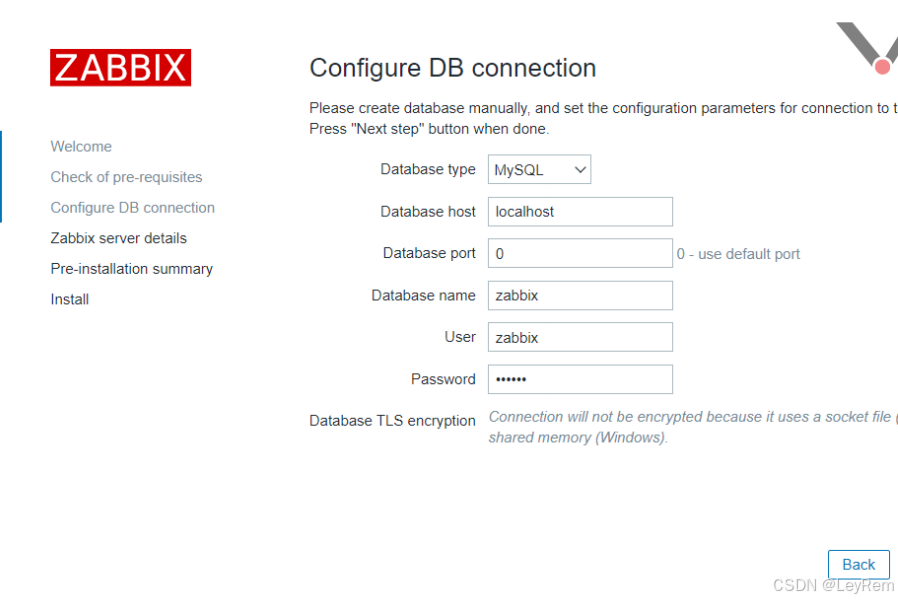Click into the Password field
This screenshot has height=600, width=898.
point(580,379)
